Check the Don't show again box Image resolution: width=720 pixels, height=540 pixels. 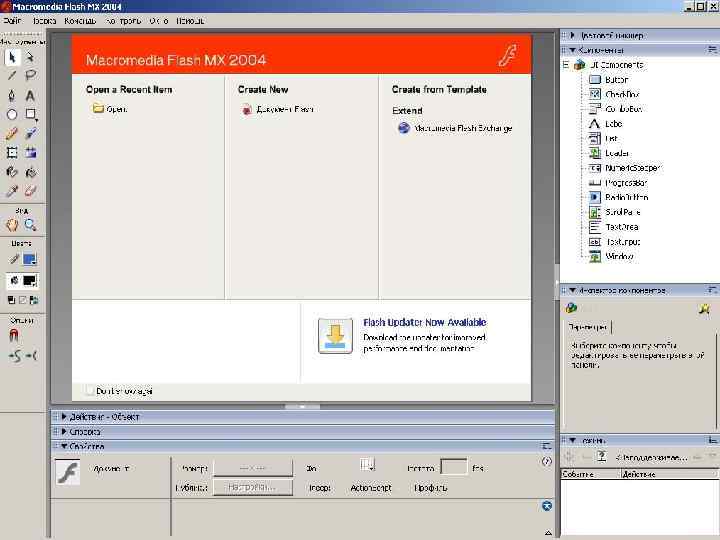(x=90, y=391)
